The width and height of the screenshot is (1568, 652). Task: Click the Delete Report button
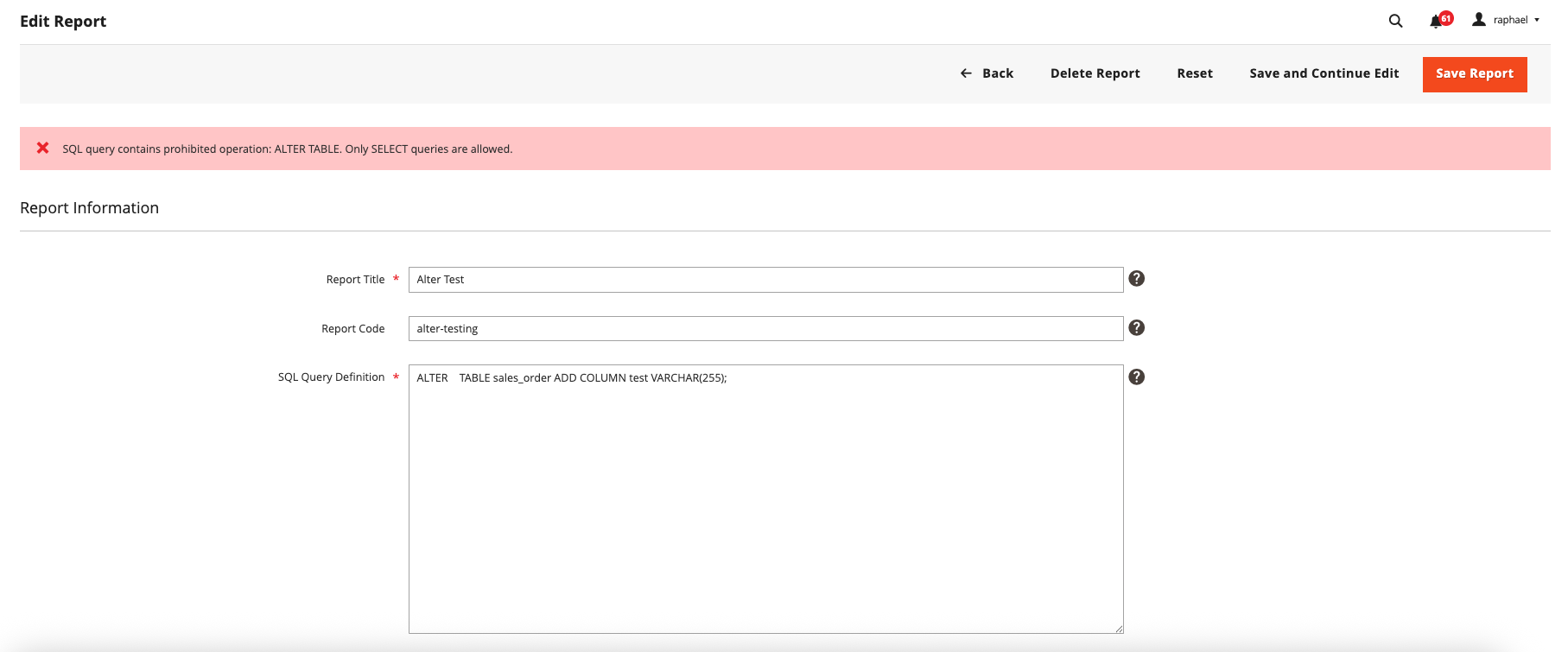tap(1095, 73)
